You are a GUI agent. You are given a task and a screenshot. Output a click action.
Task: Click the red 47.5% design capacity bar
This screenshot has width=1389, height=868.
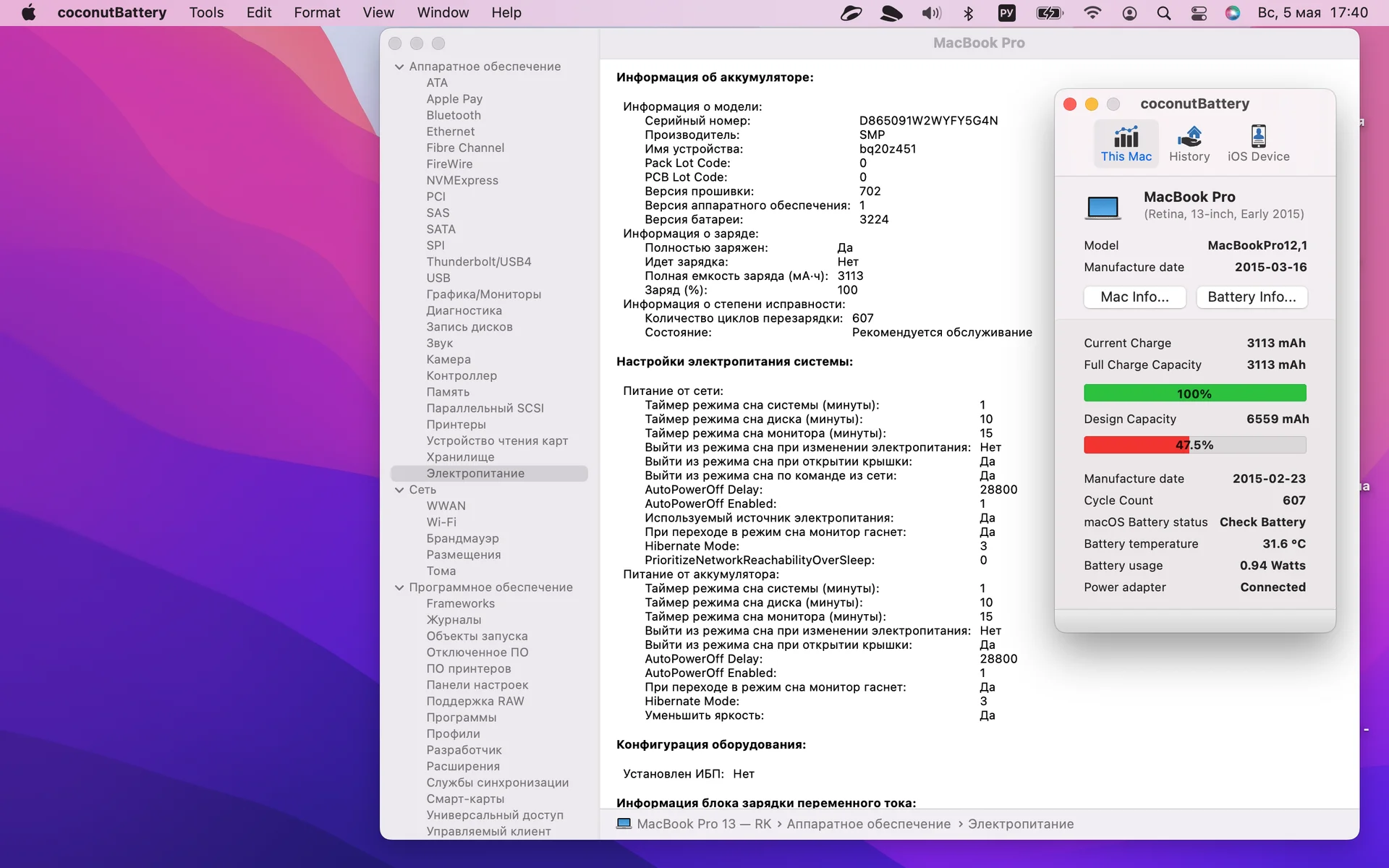click(x=1194, y=445)
